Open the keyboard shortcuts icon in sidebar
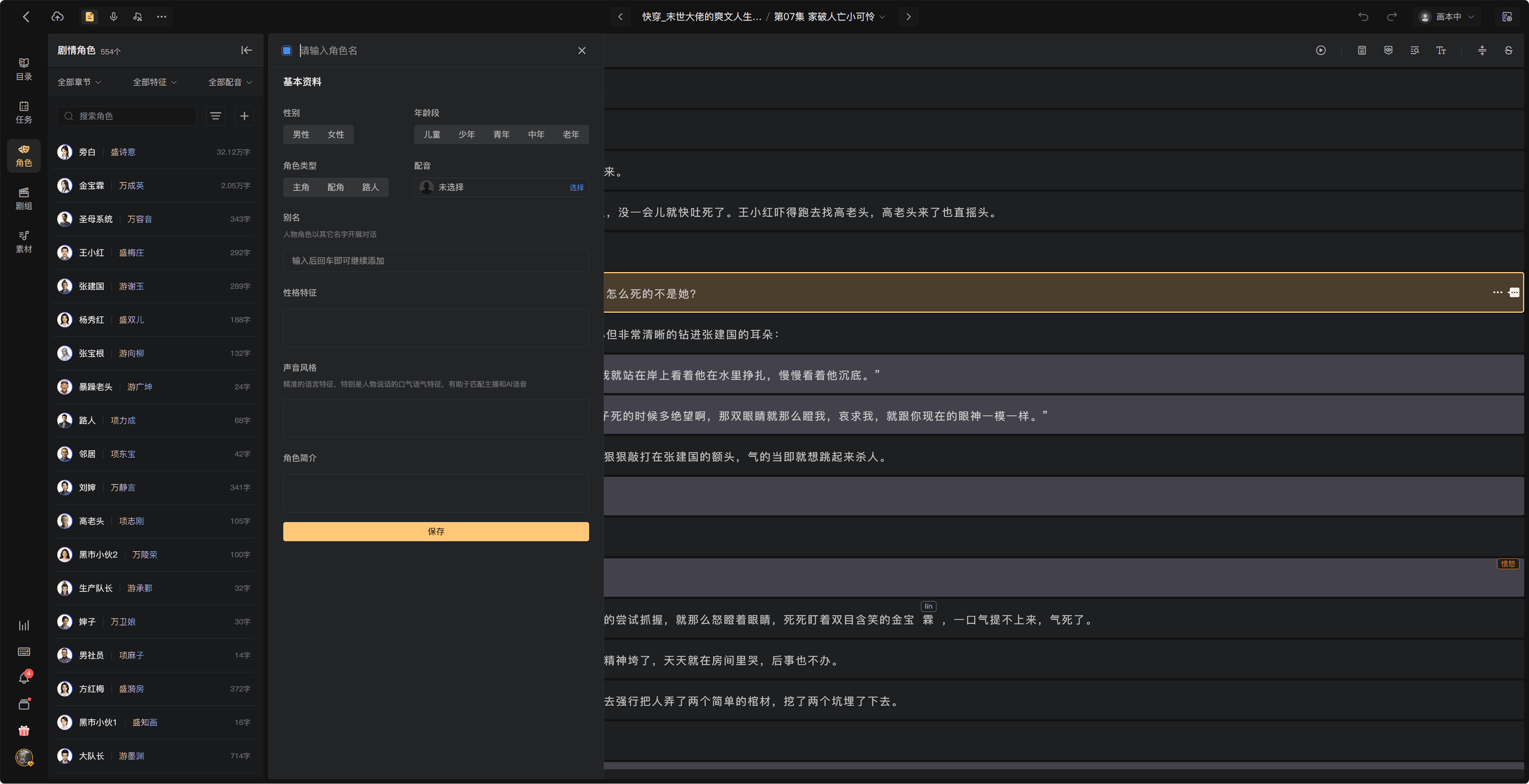1529x784 pixels. 24,652
